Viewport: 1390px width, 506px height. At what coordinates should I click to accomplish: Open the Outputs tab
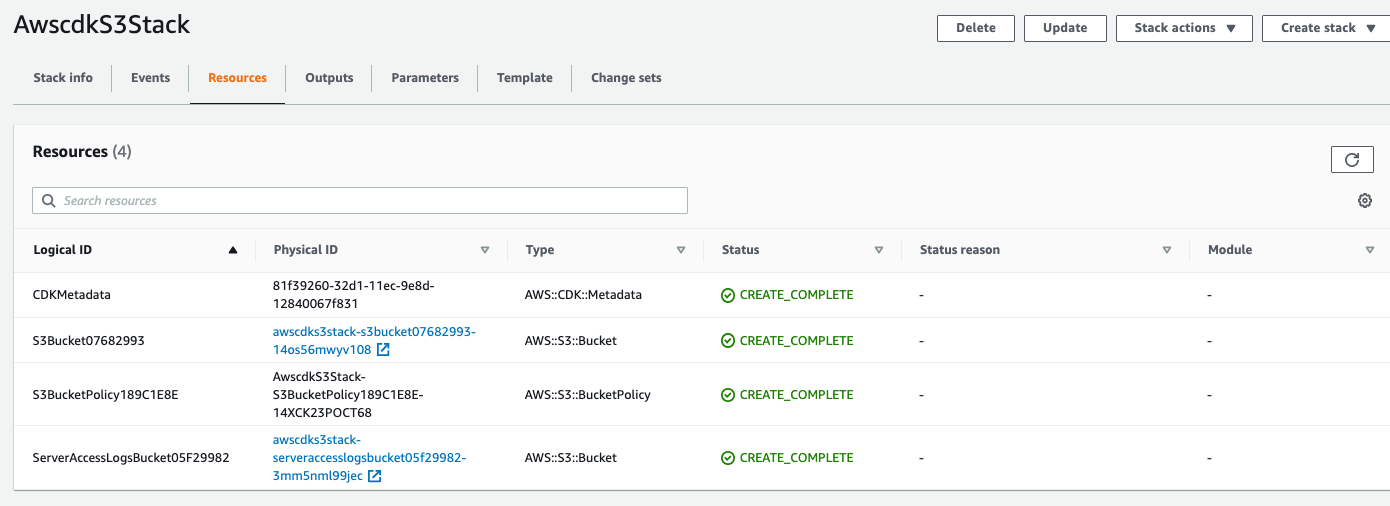329,78
